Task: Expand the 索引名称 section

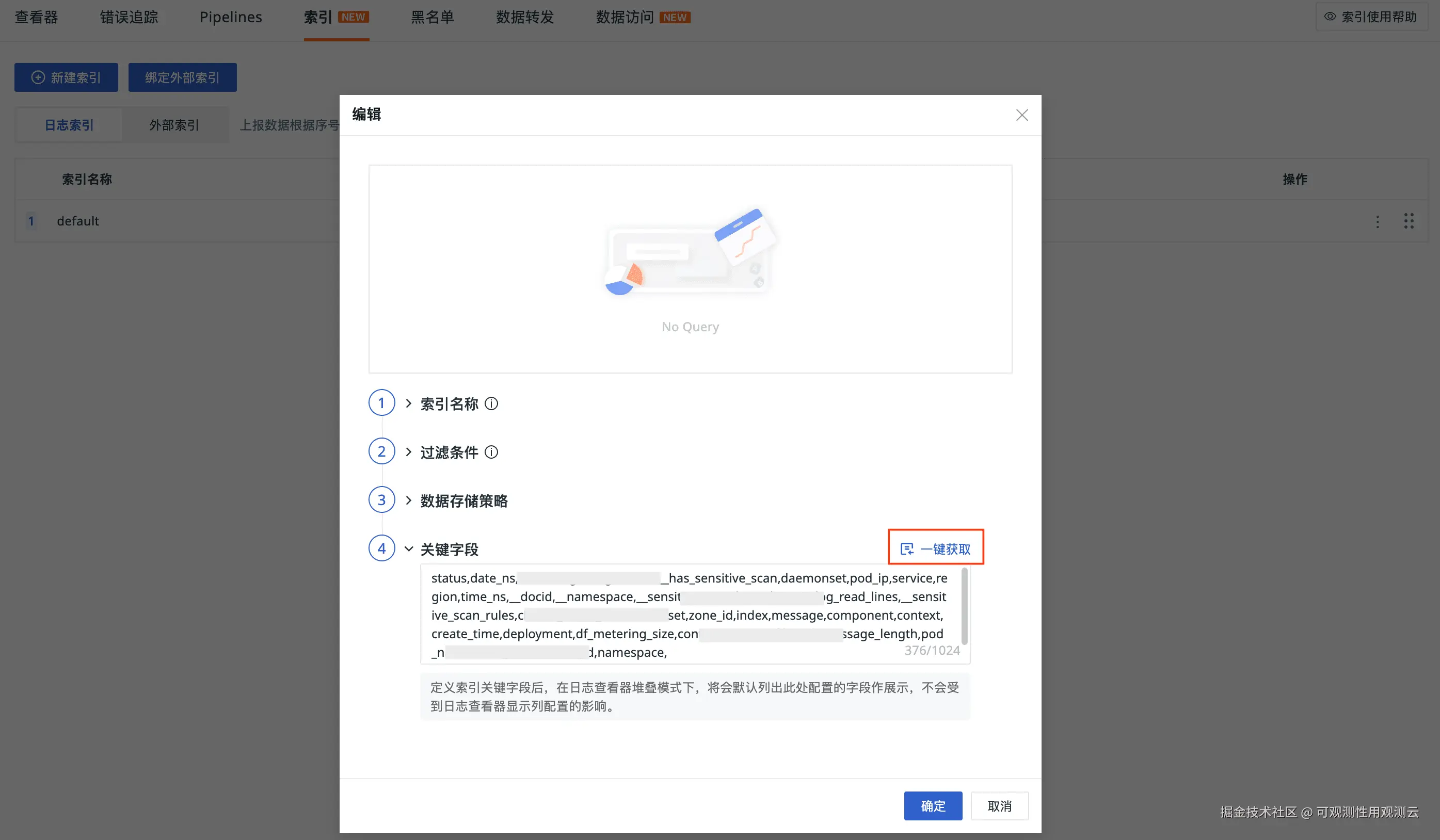Action: 409,403
